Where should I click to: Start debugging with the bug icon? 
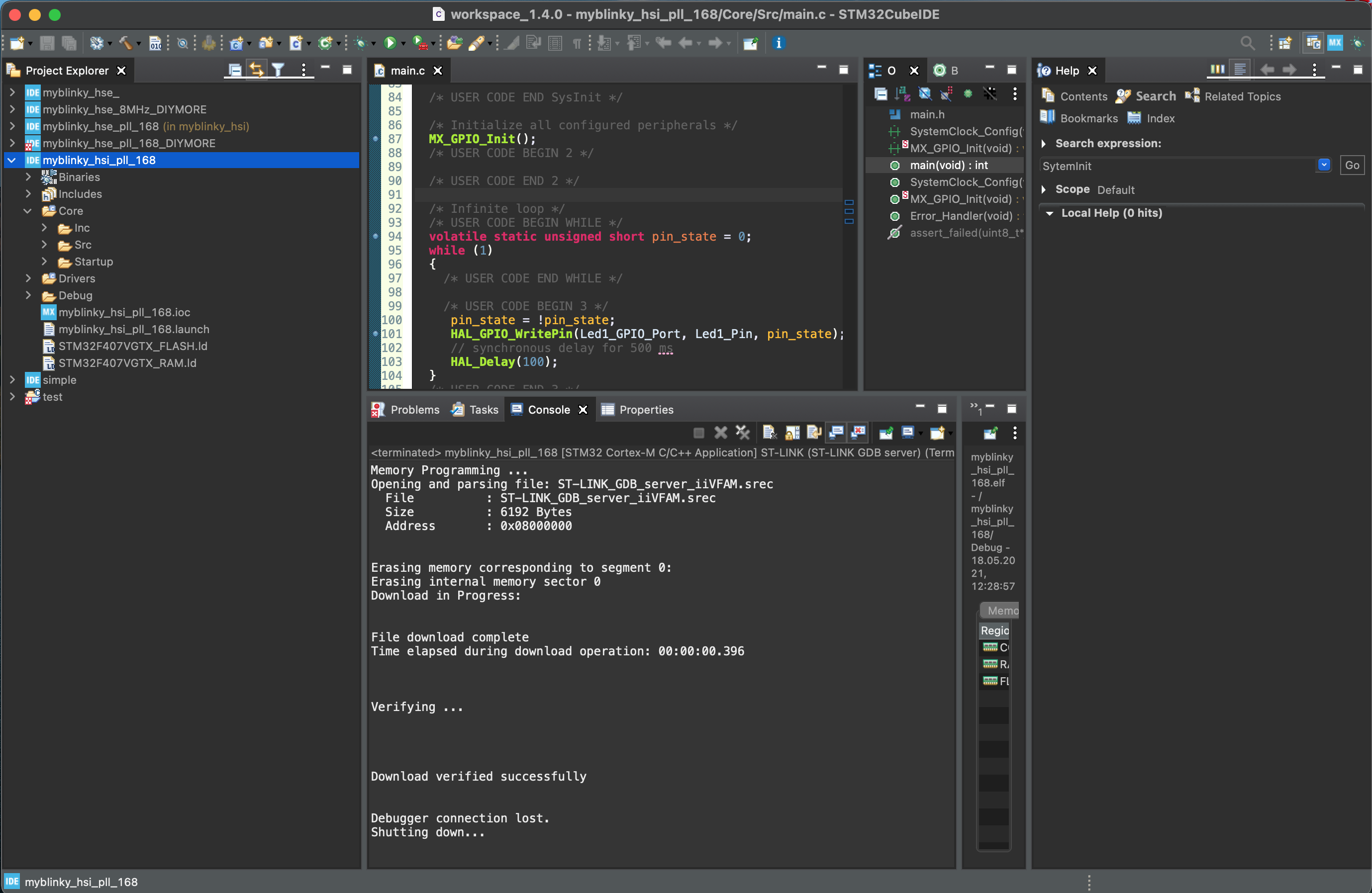coord(361,43)
